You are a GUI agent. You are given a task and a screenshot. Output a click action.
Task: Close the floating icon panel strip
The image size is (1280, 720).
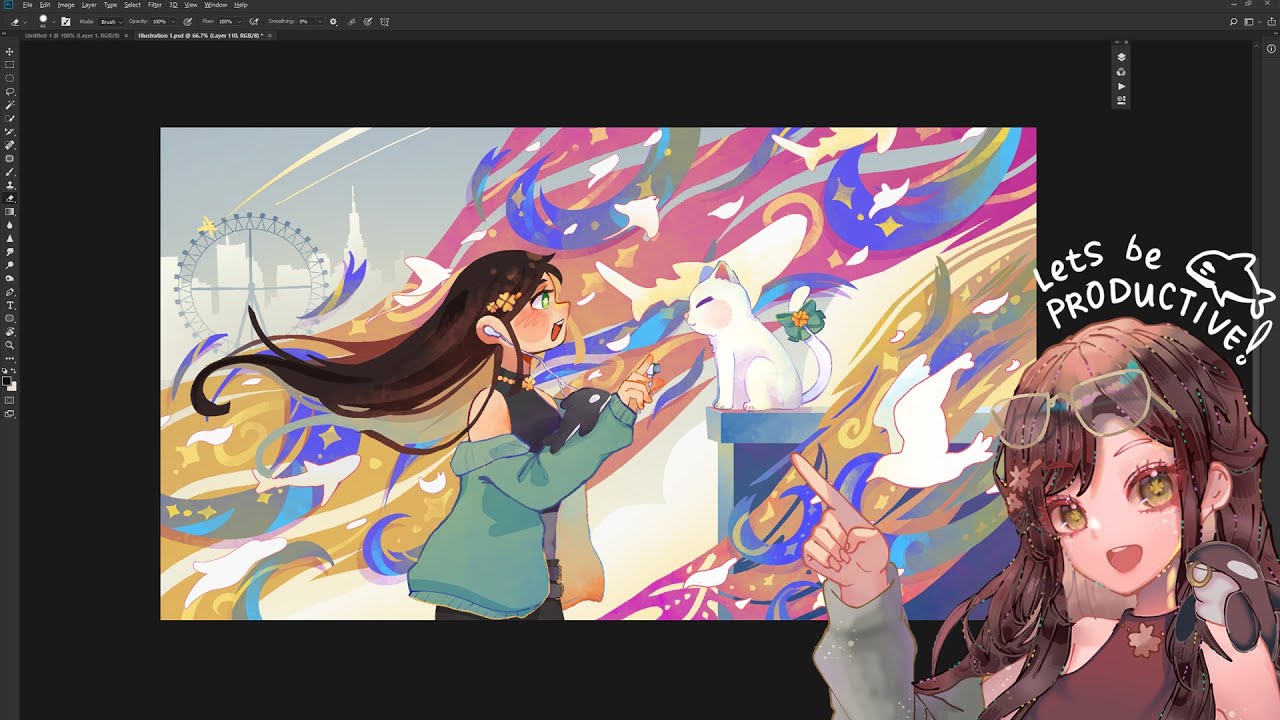tap(1126, 42)
